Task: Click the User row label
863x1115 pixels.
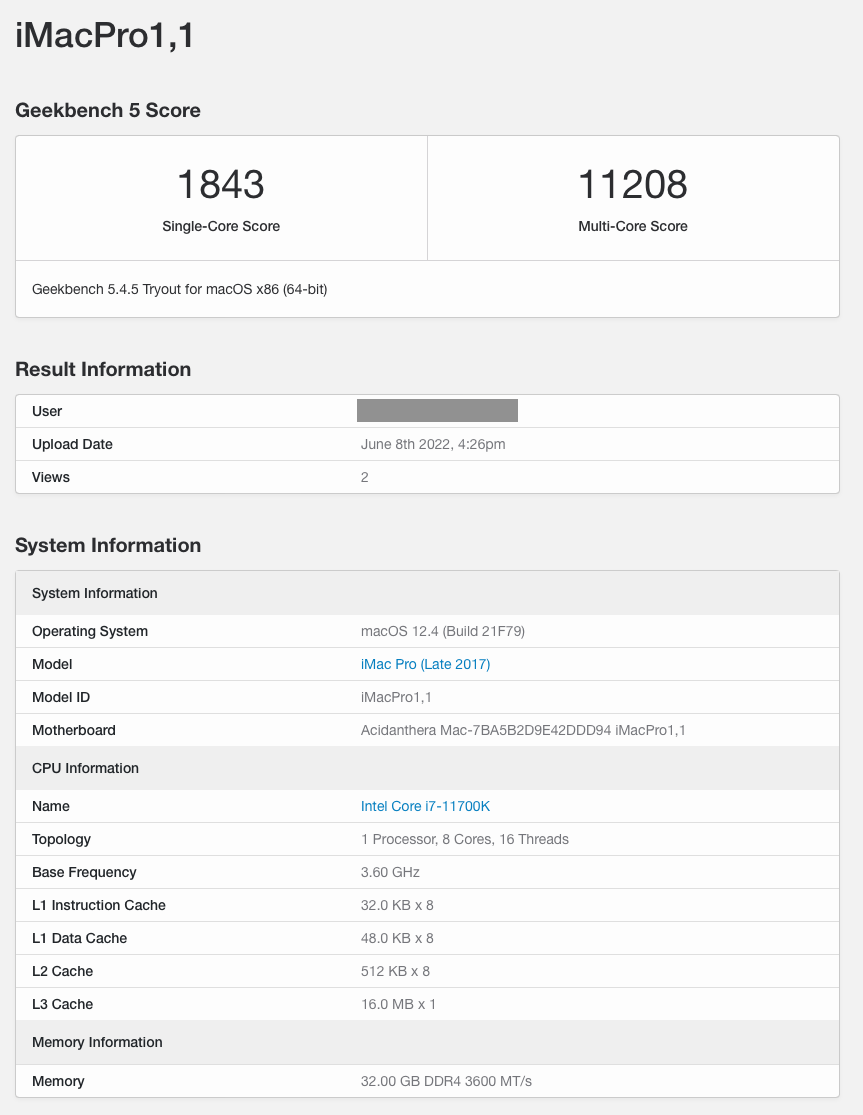Action: click(x=47, y=411)
